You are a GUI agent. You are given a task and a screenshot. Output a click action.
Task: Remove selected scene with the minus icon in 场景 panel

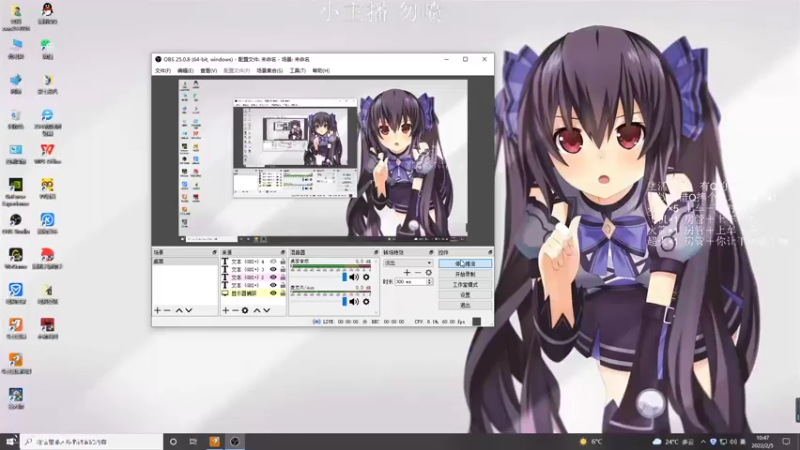pyautogui.click(x=167, y=310)
